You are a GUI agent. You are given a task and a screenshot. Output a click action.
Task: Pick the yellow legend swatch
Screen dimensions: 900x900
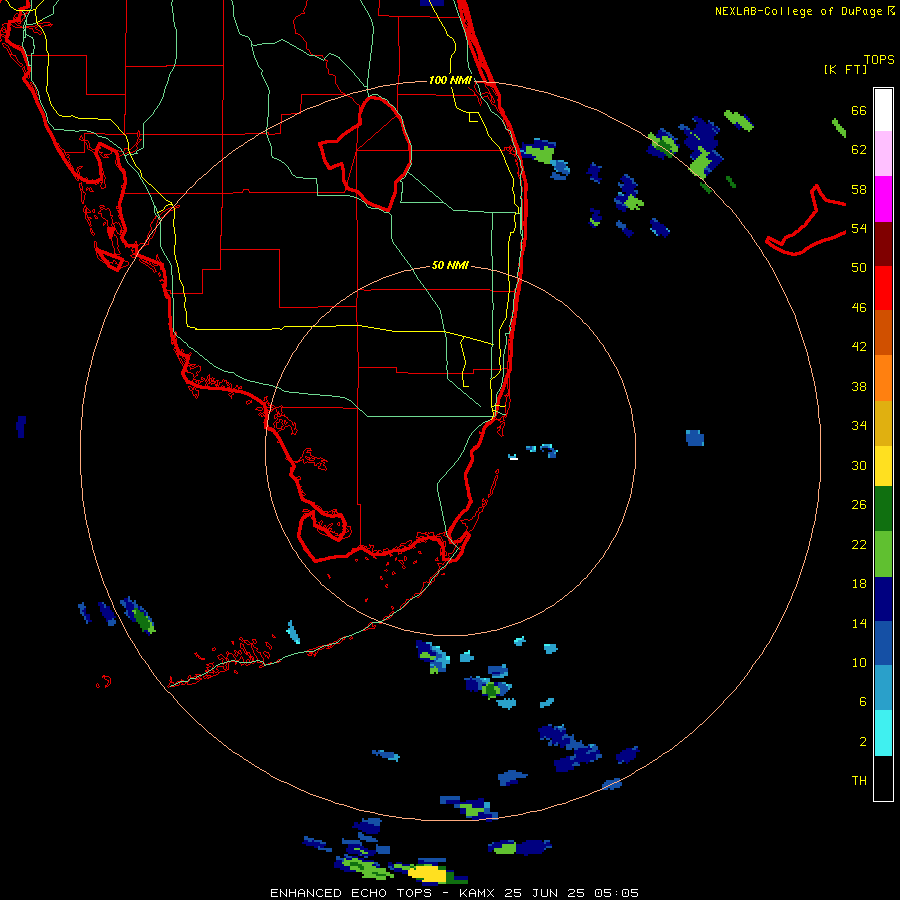click(883, 466)
